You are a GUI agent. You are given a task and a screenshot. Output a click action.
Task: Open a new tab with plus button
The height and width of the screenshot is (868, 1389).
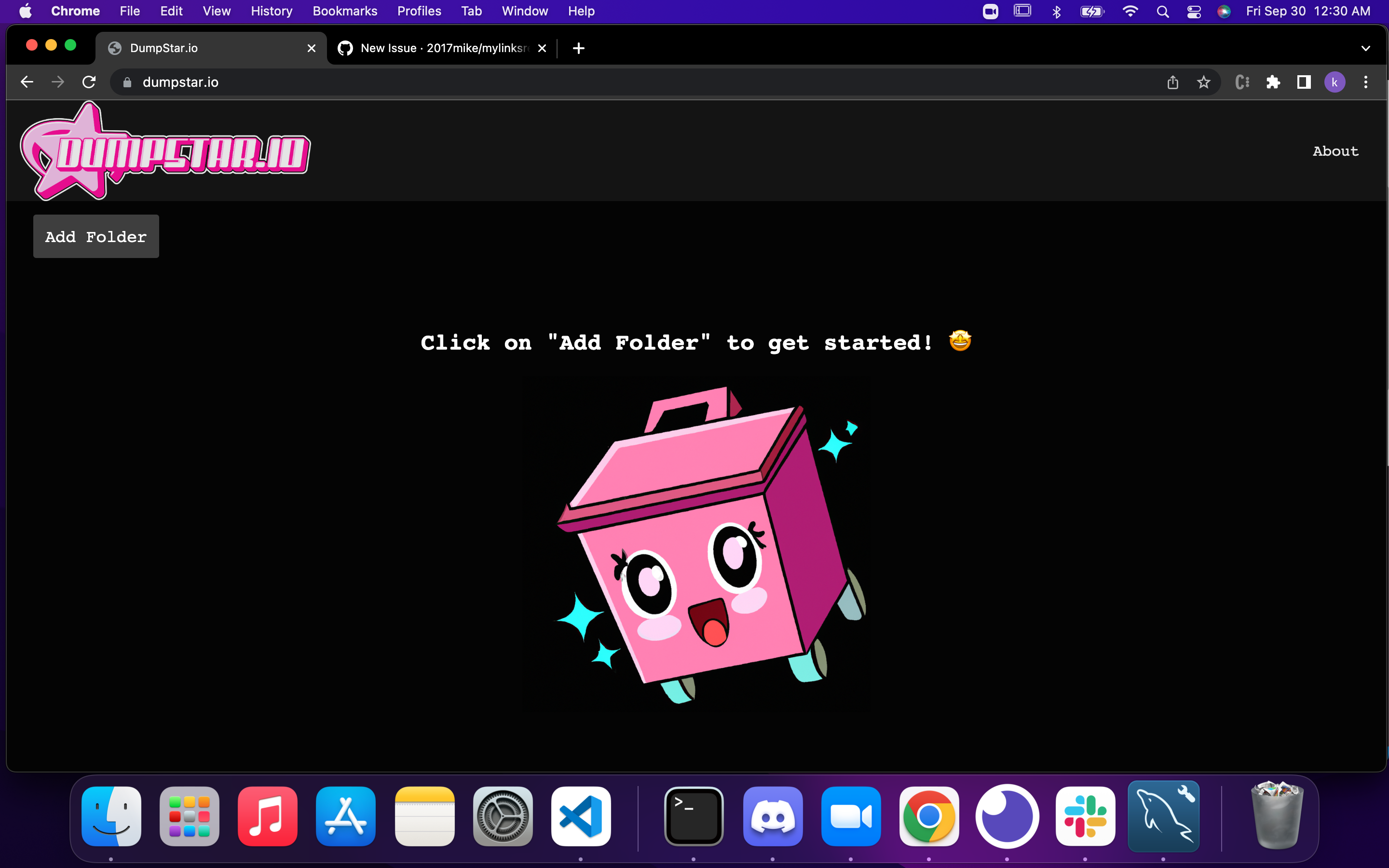coord(579,48)
